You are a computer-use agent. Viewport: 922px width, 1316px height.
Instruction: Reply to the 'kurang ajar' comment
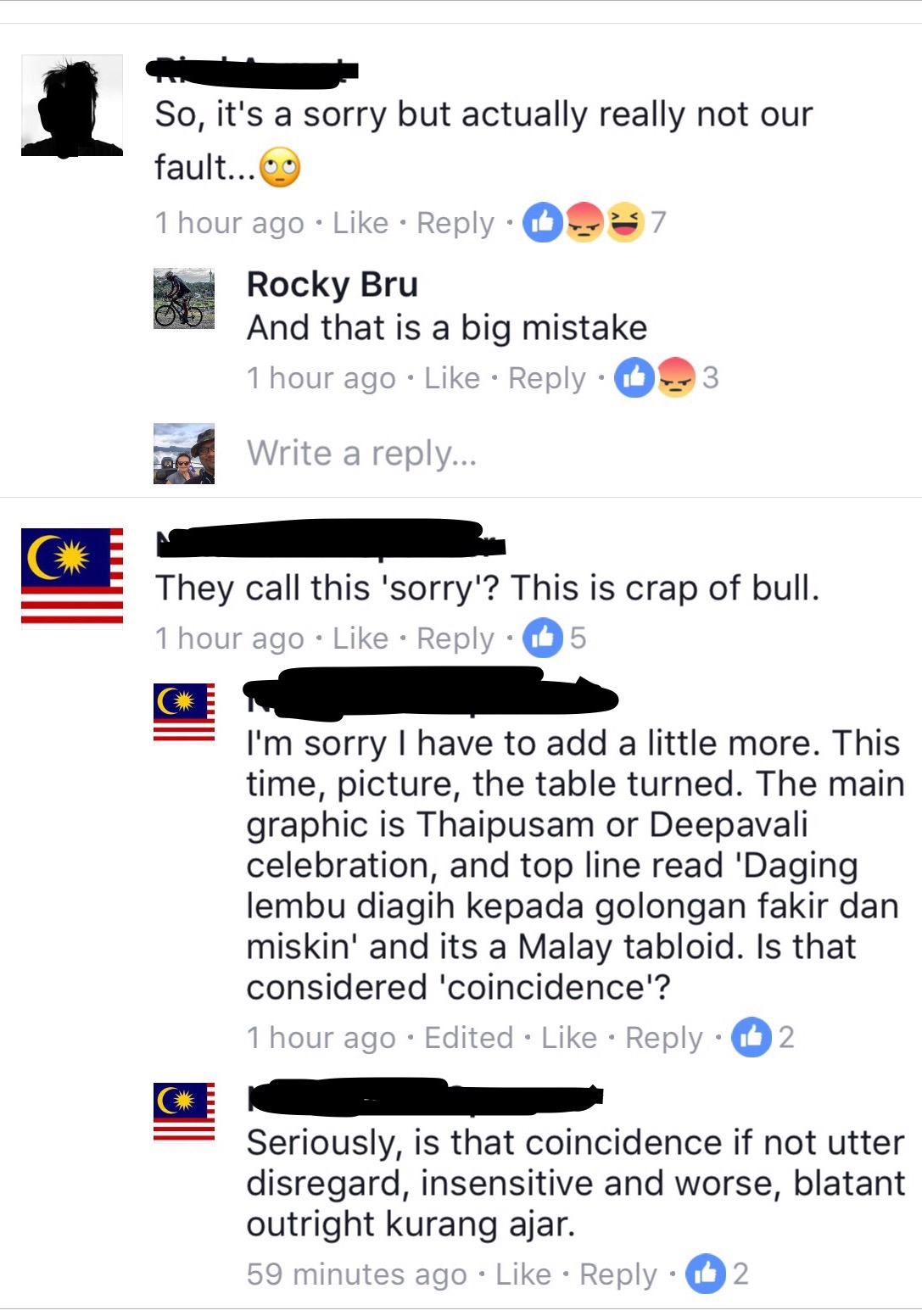618,1275
